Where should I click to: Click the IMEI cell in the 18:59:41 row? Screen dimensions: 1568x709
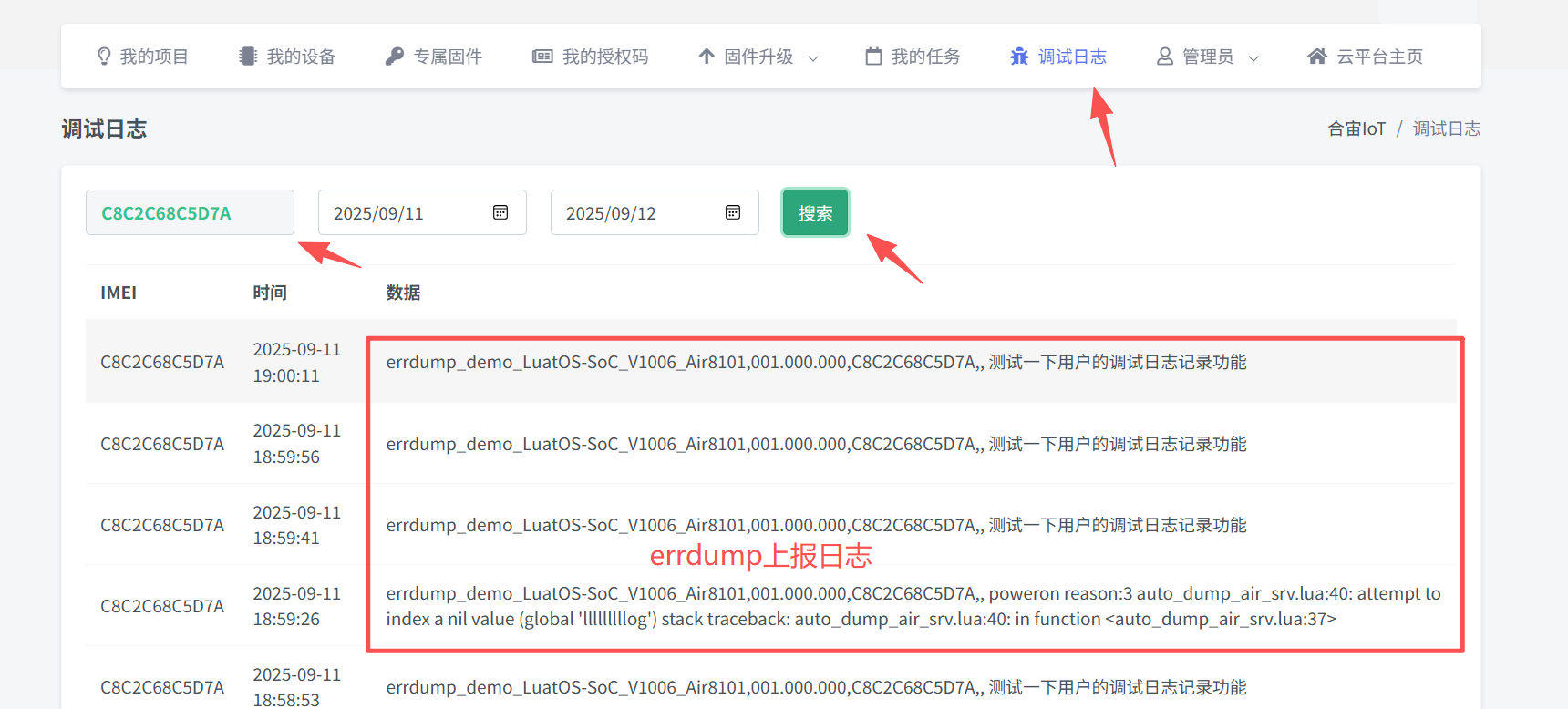coord(162,525)
